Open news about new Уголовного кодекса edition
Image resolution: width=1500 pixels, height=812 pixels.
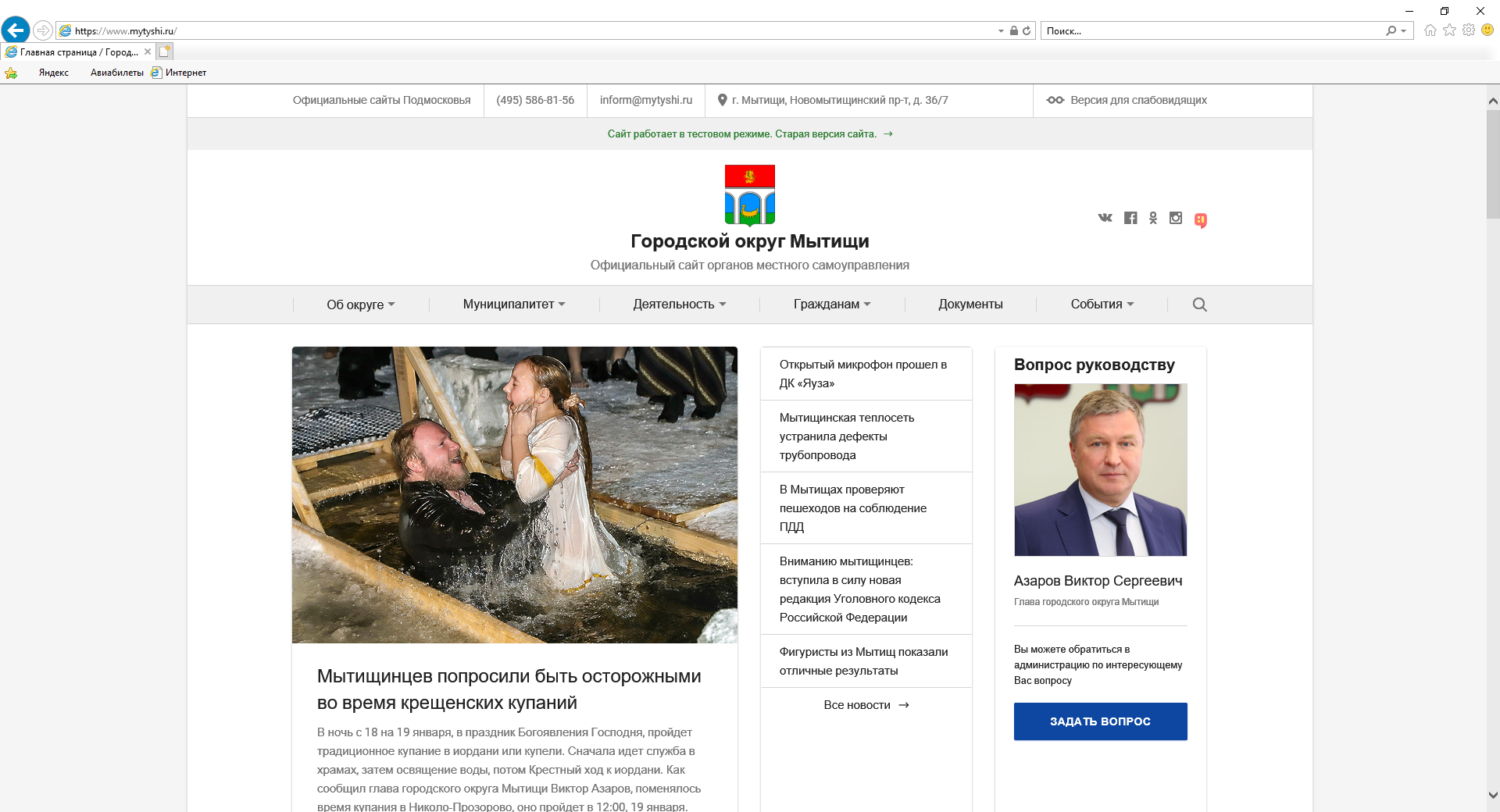[860, 589]
